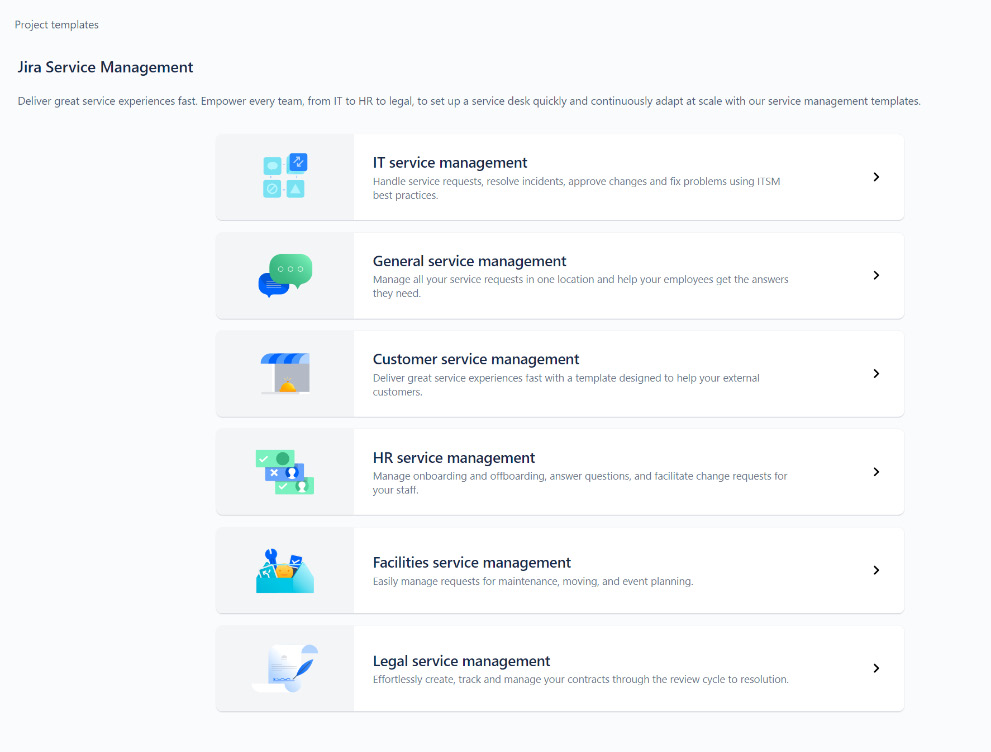Click the Customer service management storefront icon

(x=285, y=373)
